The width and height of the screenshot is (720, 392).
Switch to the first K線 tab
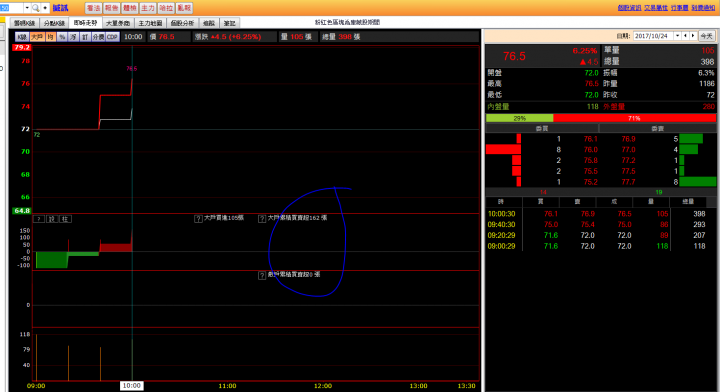24,23
